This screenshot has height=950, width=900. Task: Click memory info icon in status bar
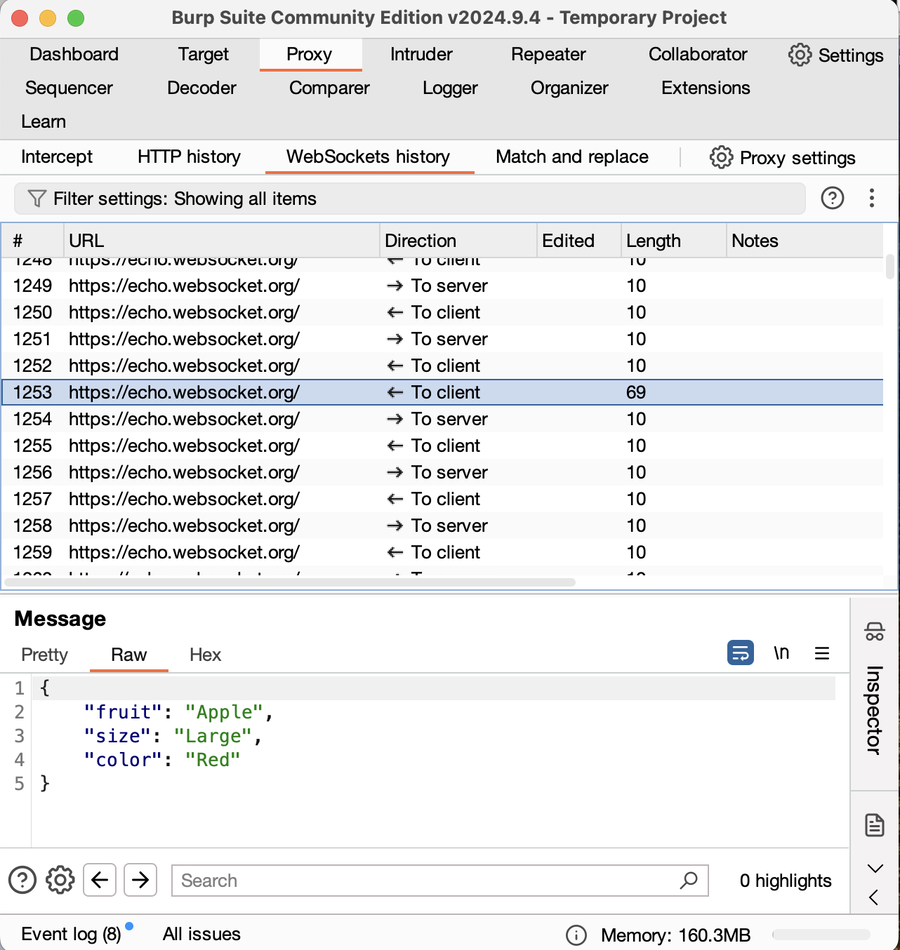coord(576,935)
